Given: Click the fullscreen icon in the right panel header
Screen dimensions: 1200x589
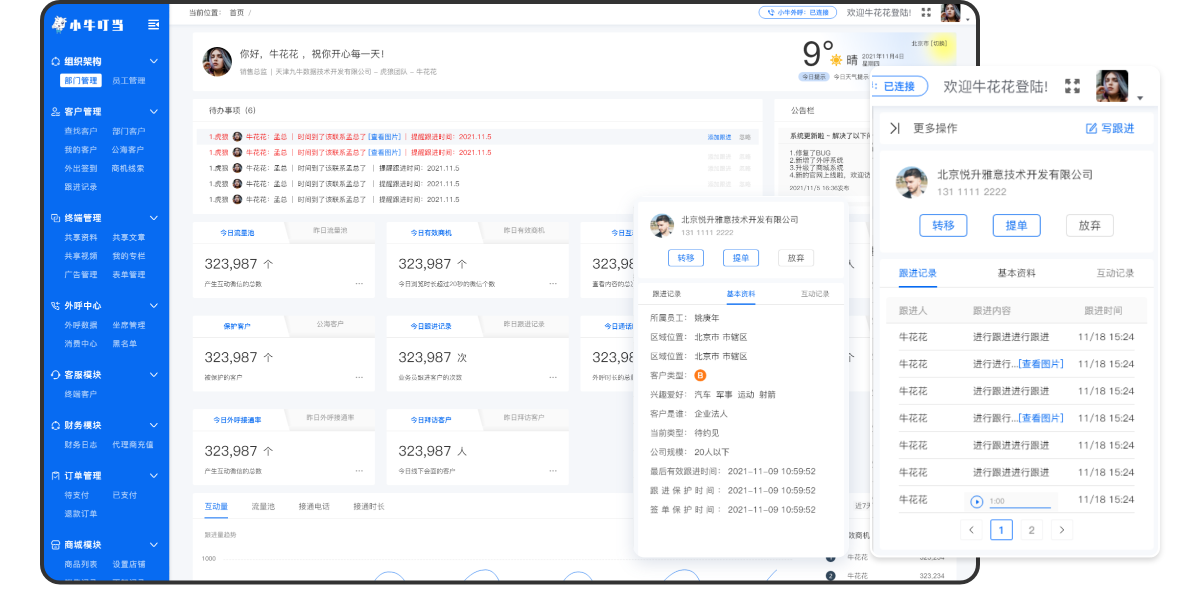Looking at the screenshot, I should [1073, 87].
